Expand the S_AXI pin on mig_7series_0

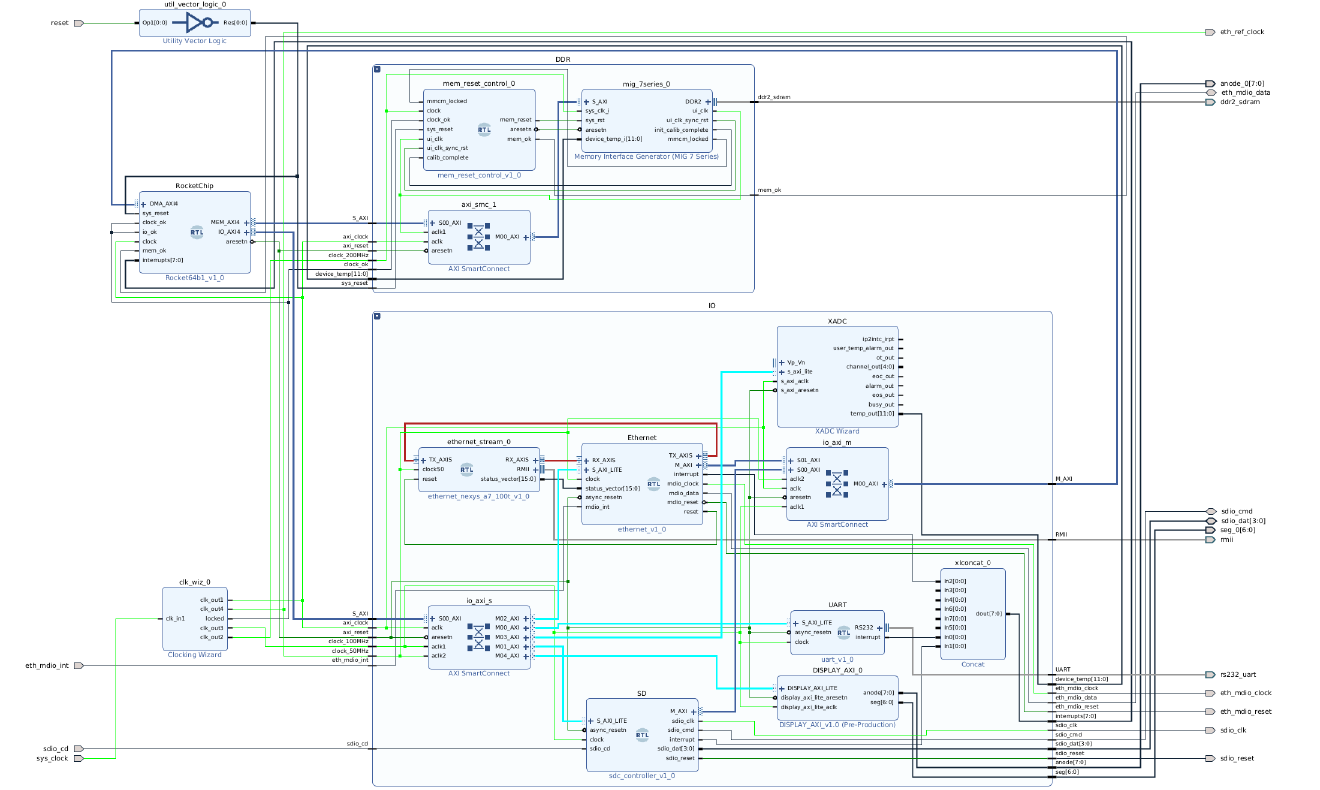[586, 102]
